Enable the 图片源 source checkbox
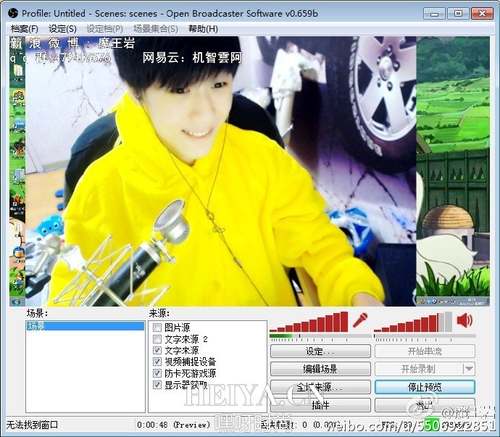Viewport: 500px width, 437px height. [x=157, y=327]
